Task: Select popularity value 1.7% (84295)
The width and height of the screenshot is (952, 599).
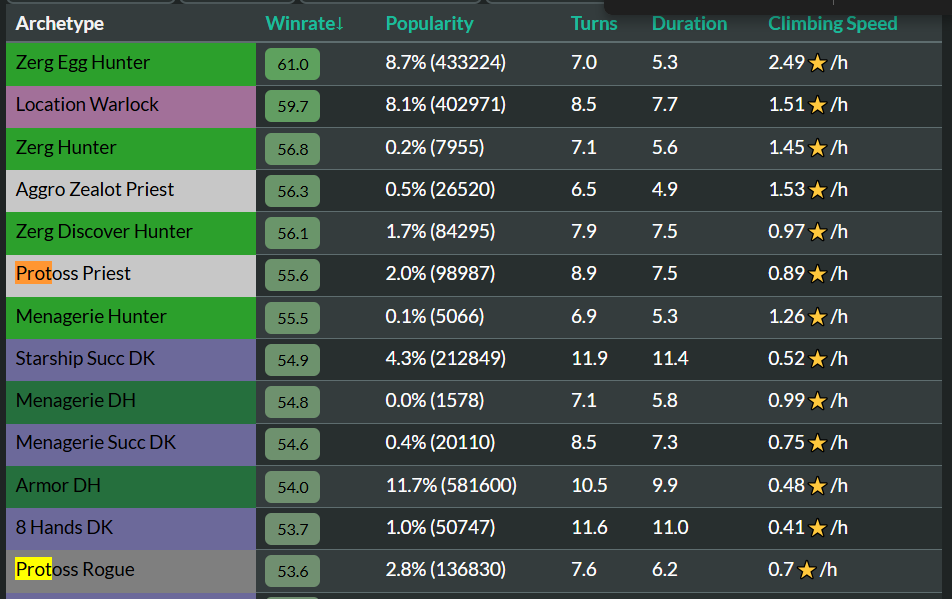Action: click(440, 231)
